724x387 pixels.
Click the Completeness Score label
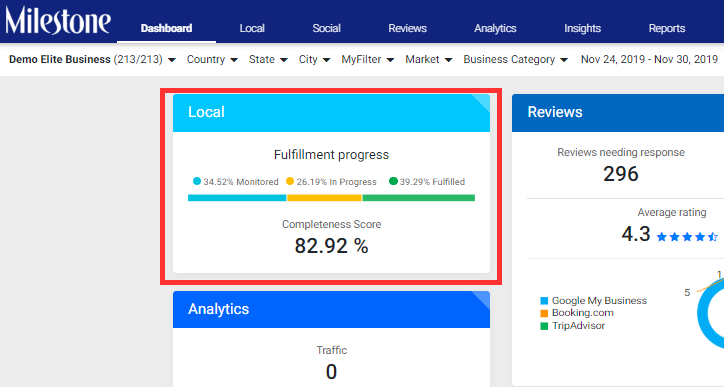tap(332, 224)
